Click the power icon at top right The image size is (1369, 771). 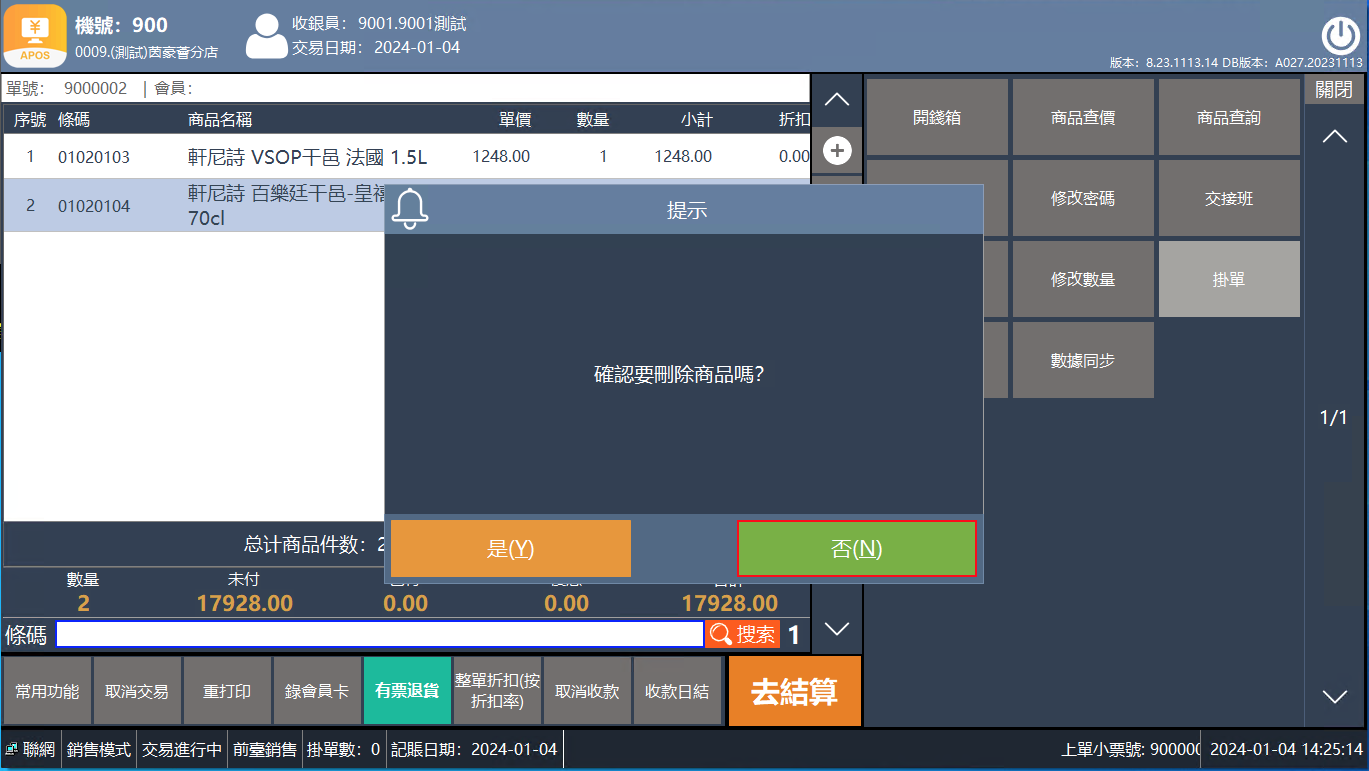click(1340, 36)
